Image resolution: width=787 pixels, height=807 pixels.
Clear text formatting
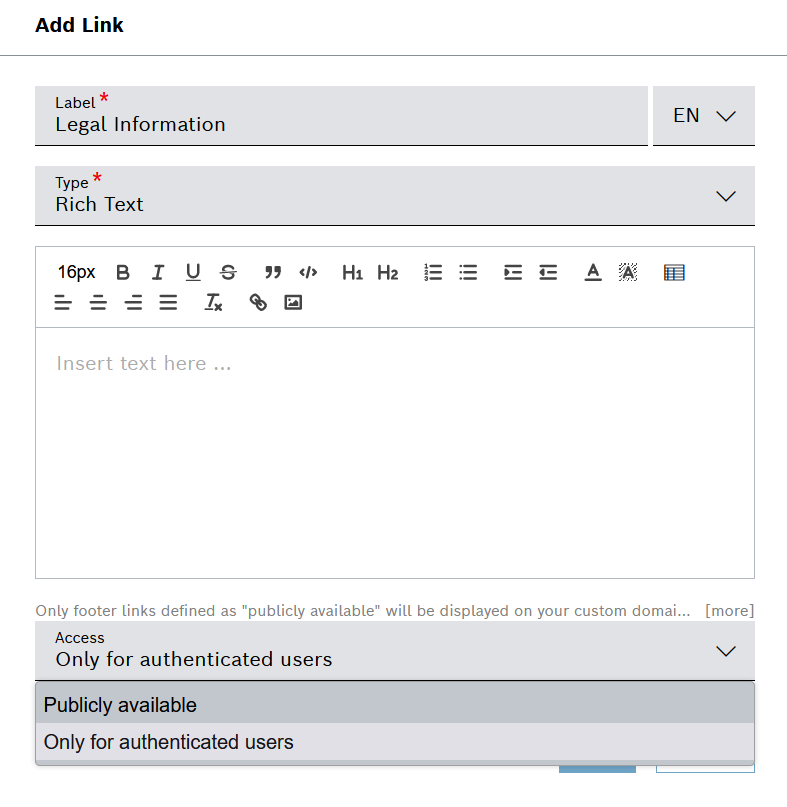click(213, 302)
